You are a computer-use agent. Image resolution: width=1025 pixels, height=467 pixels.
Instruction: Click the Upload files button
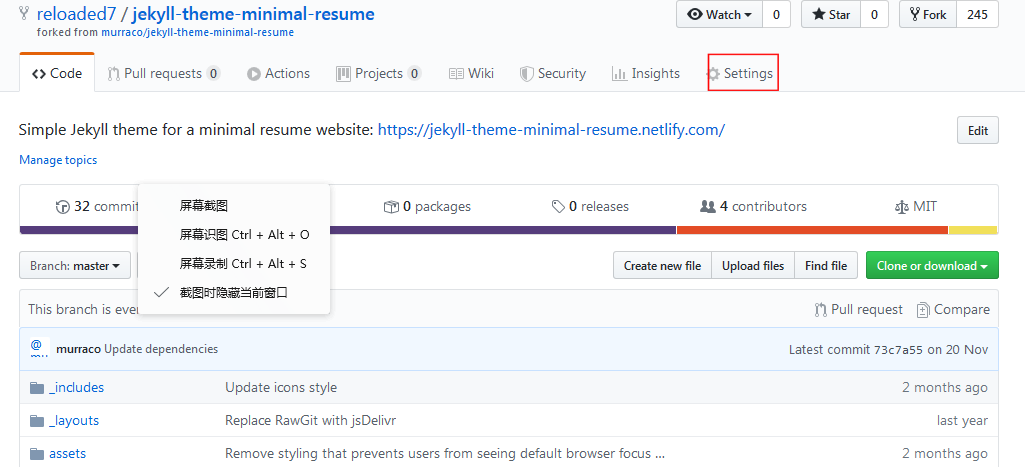point(752,266)
